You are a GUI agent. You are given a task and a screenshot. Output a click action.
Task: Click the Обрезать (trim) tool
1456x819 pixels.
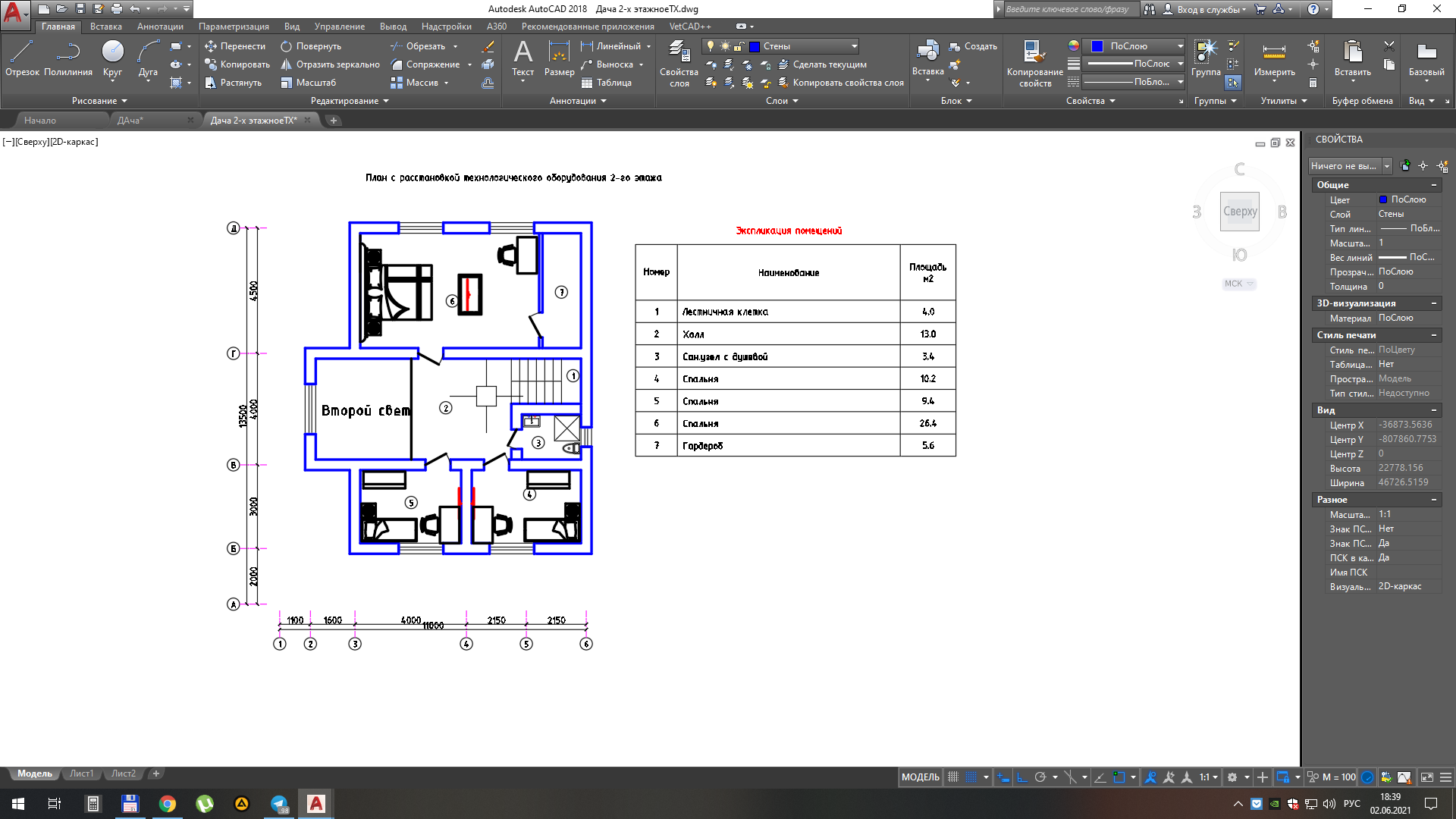418,46
